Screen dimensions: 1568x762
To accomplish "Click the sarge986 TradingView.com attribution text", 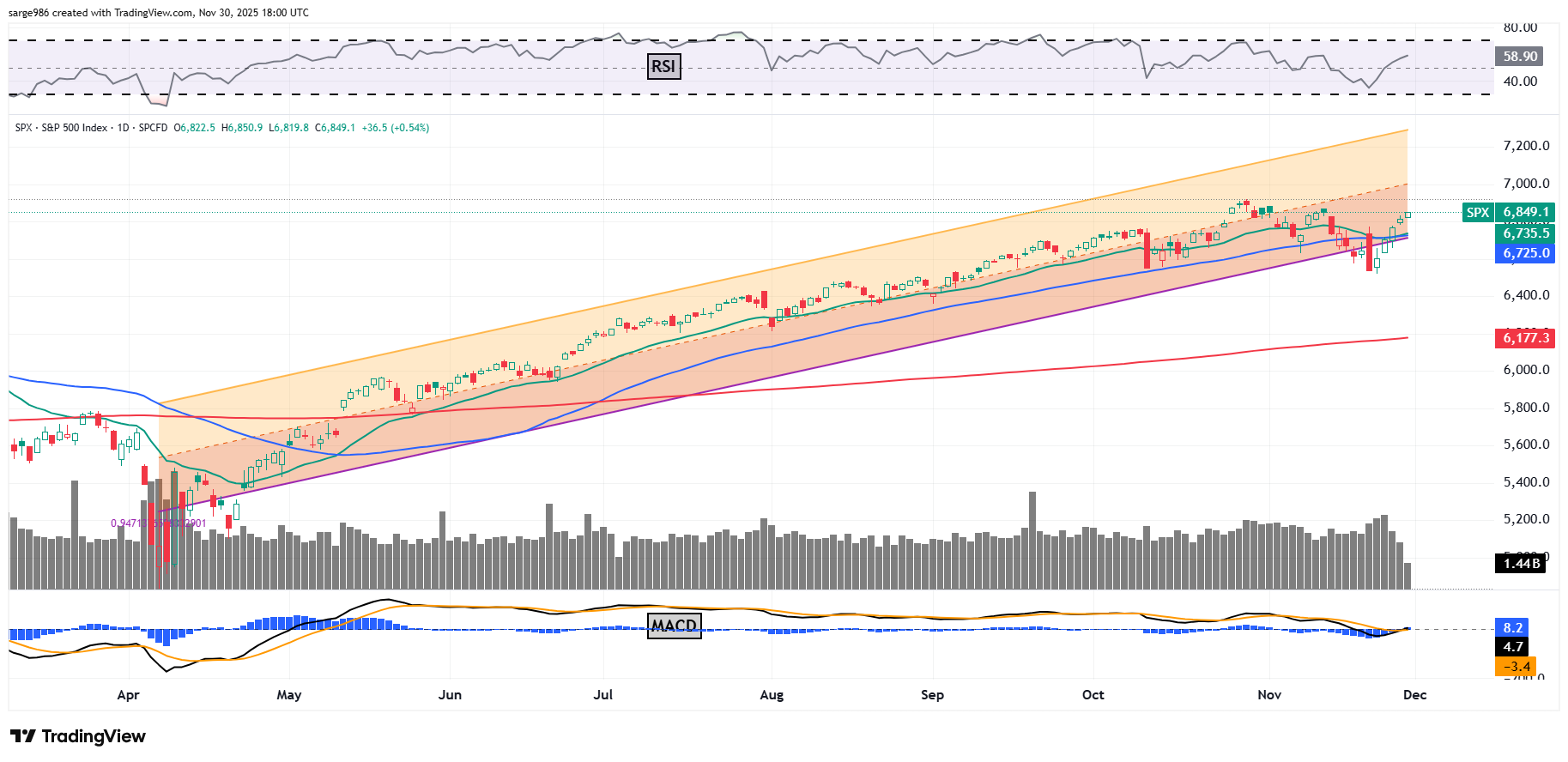I will pos(159,13).
